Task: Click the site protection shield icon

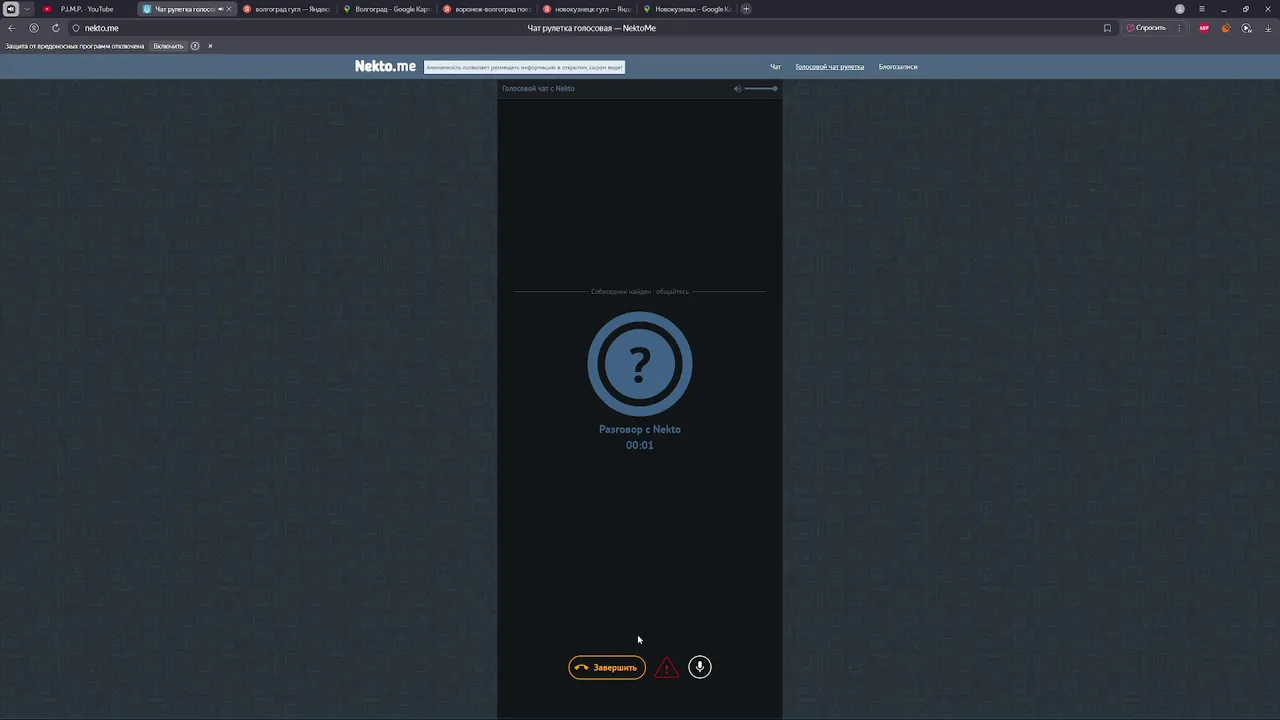Action: 76,28
